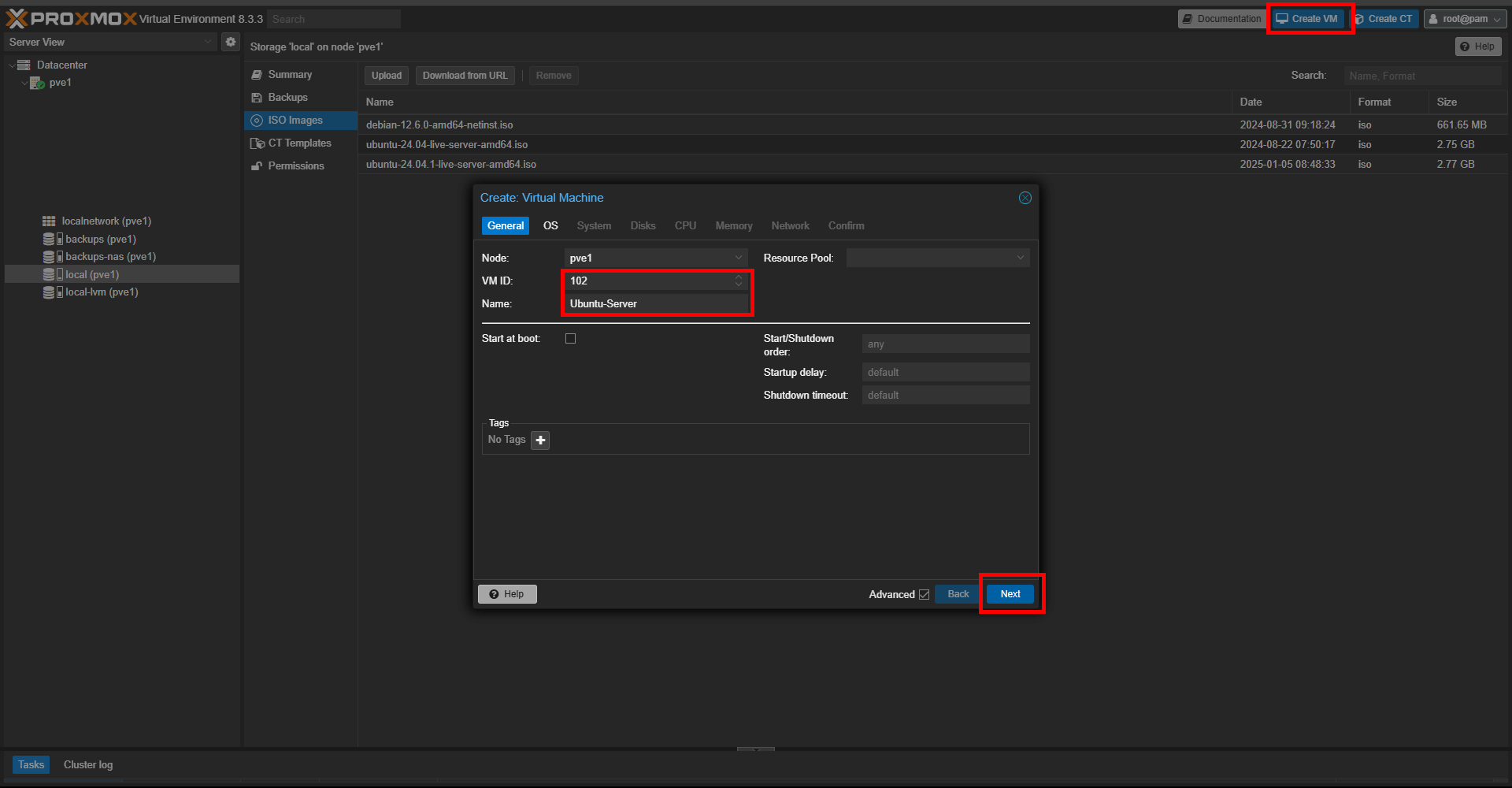Open the Cluster log tab
Viewport: 1512px width, 788px height.
[x=88, y=765]
